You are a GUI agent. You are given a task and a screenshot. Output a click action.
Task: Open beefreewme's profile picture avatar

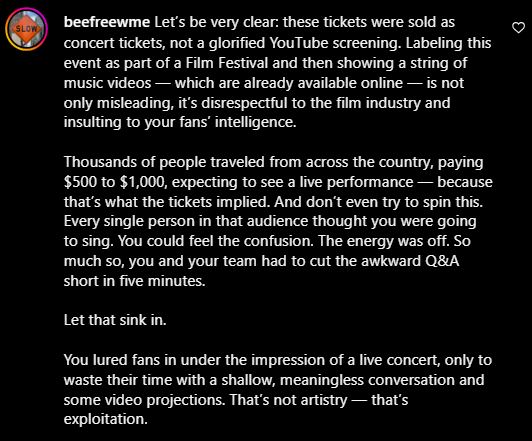(x=26, y=29)
